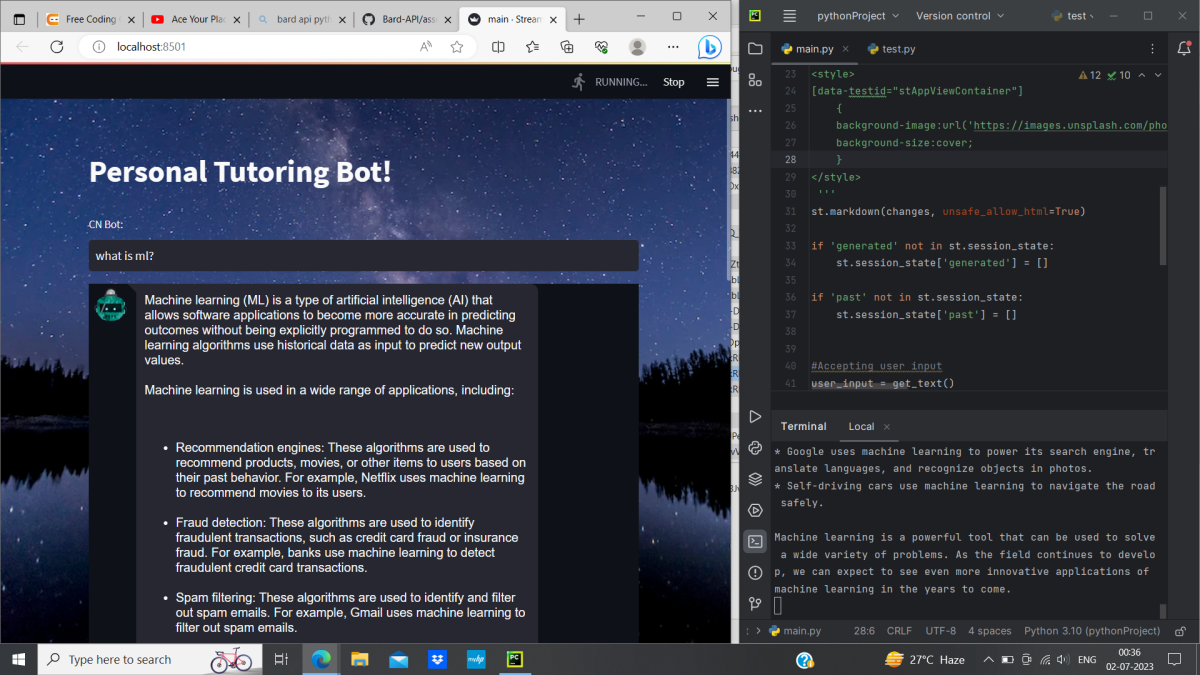Toggle the Terminal tool window button
This screenshot has height=675, width=1200.
point(755,541)
